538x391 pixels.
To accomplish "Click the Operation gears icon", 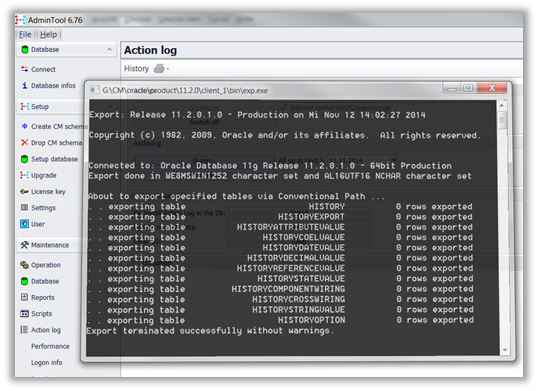I will pyautogui.click(x=24, y=265).
